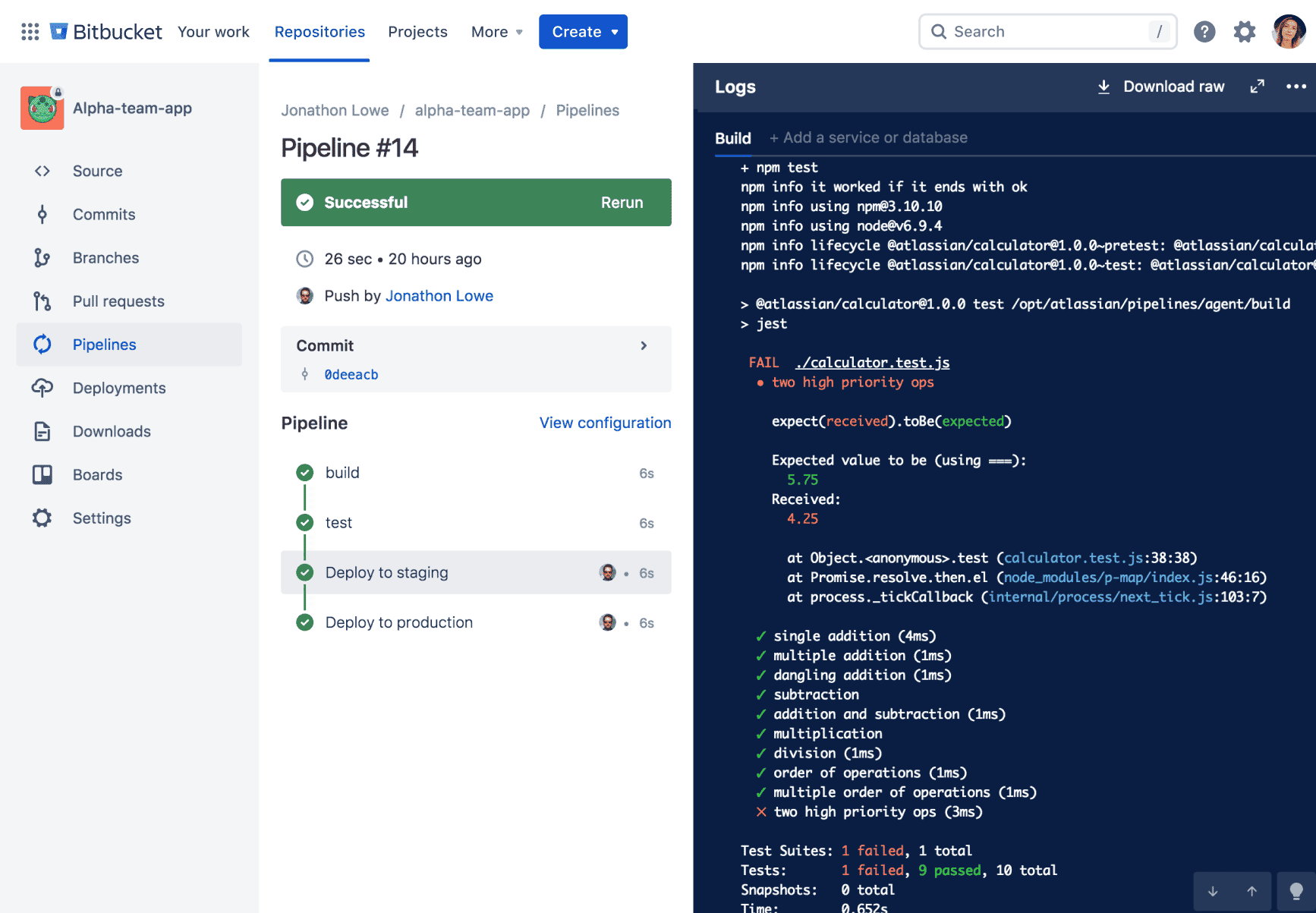The height and width of the screenshot is (913, 1316).
Task: Click the Bitbucket logo
Action: pos(106,32)
